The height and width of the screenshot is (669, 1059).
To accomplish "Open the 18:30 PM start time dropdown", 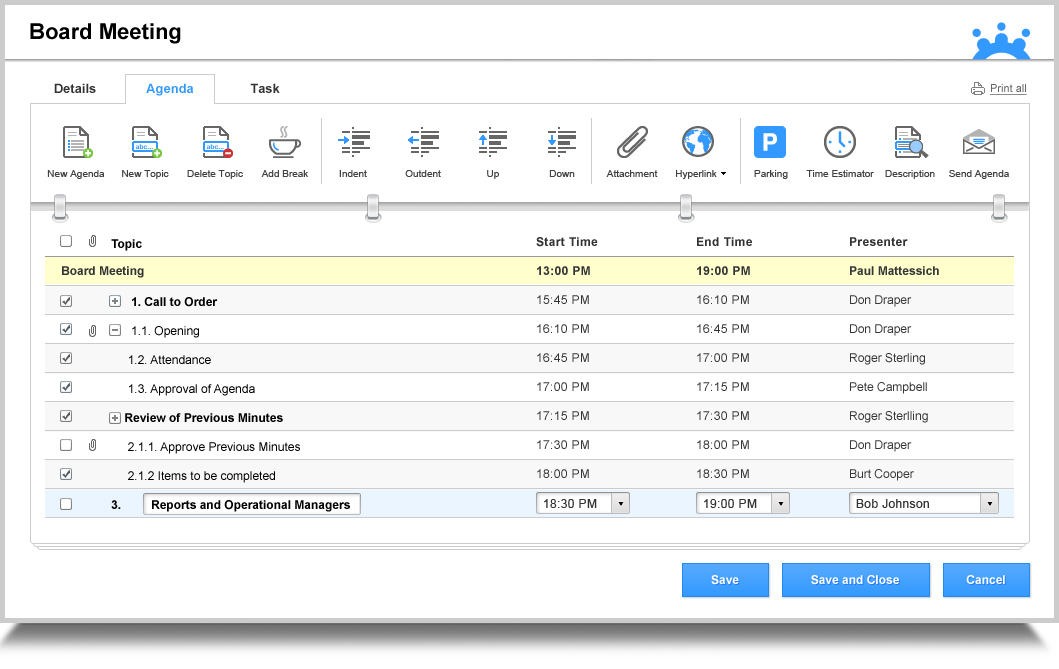I will click(620, 504).
